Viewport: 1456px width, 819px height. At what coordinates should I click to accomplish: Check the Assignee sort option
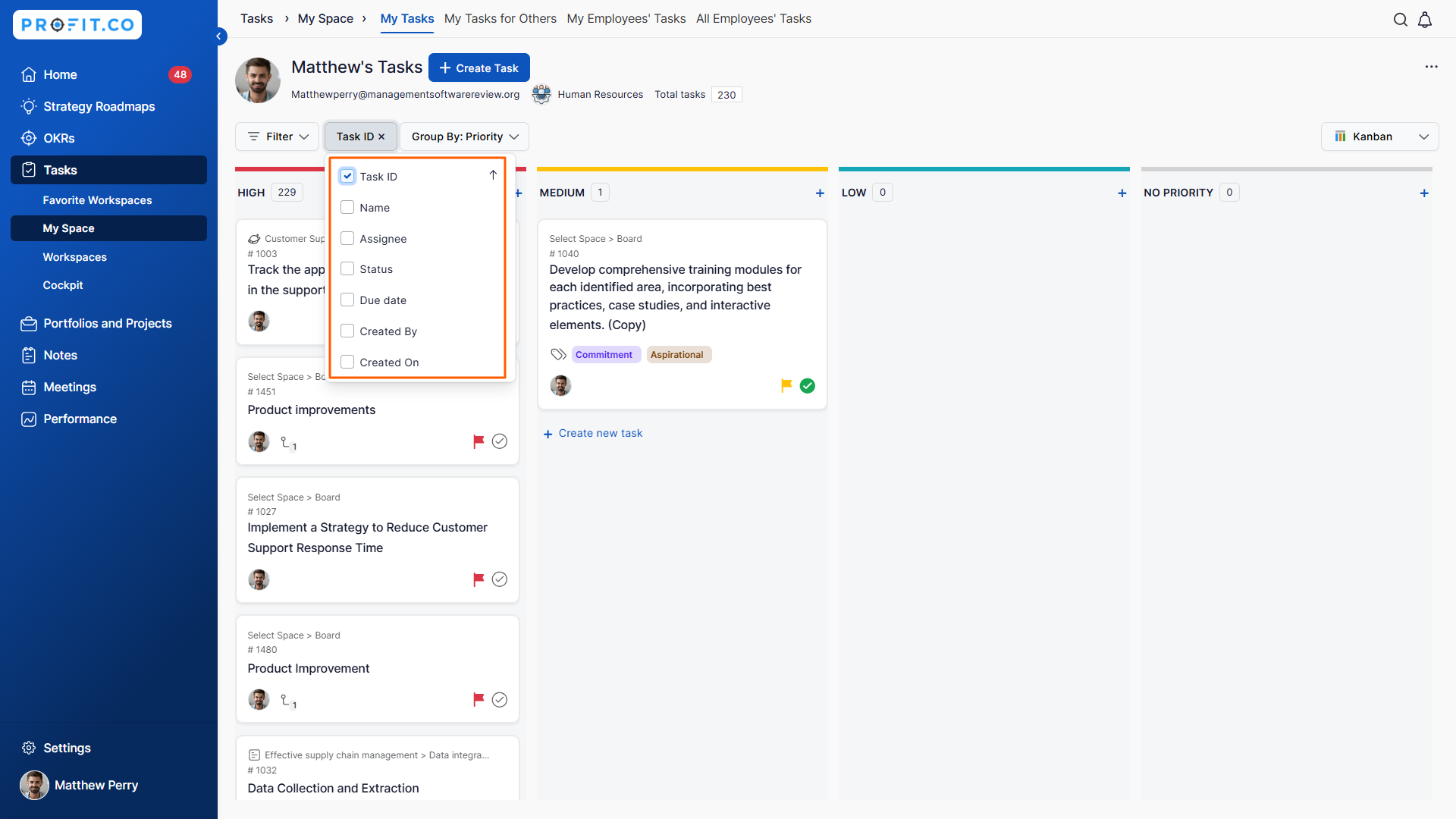click(x=347, y=238)
